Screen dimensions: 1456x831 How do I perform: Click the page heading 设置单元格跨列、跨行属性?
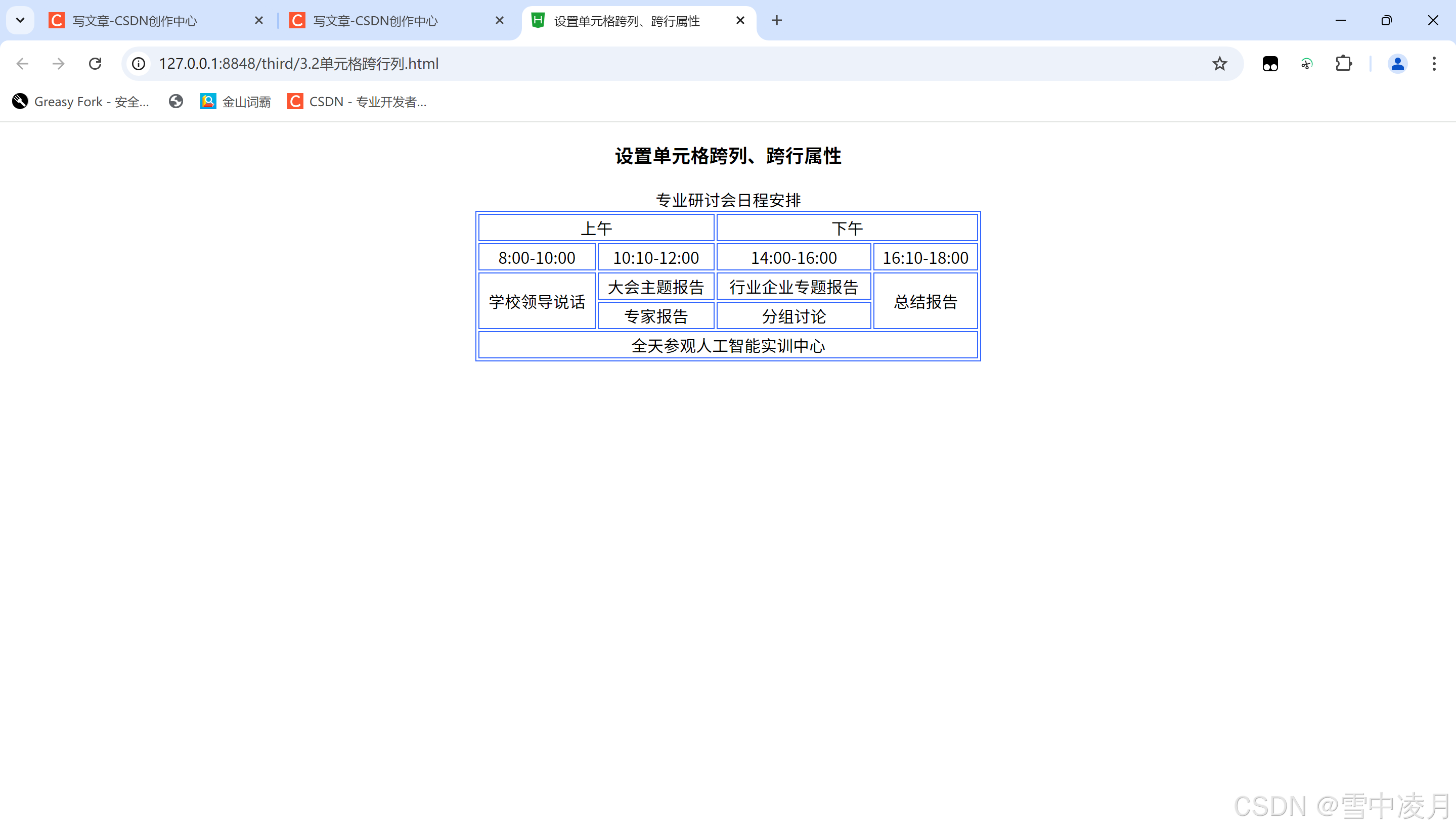click(728, 156)
